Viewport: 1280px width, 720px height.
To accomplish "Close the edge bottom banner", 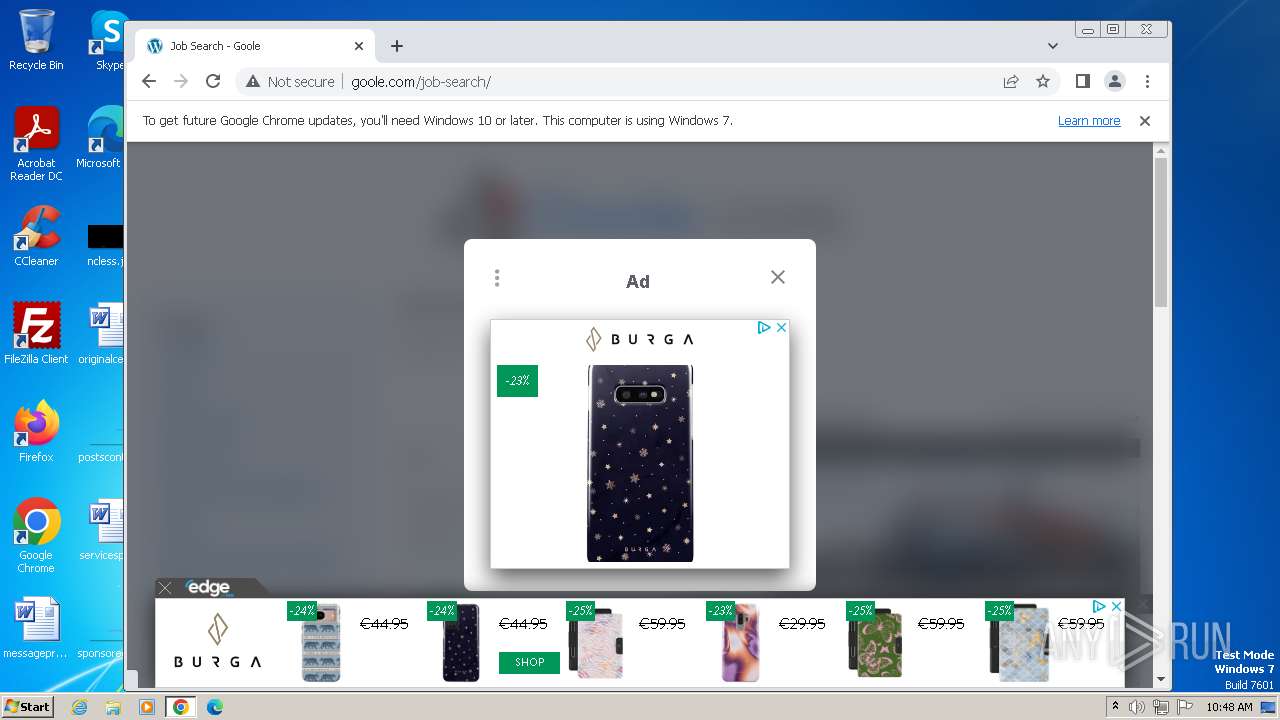I will [x=165, y=588].
